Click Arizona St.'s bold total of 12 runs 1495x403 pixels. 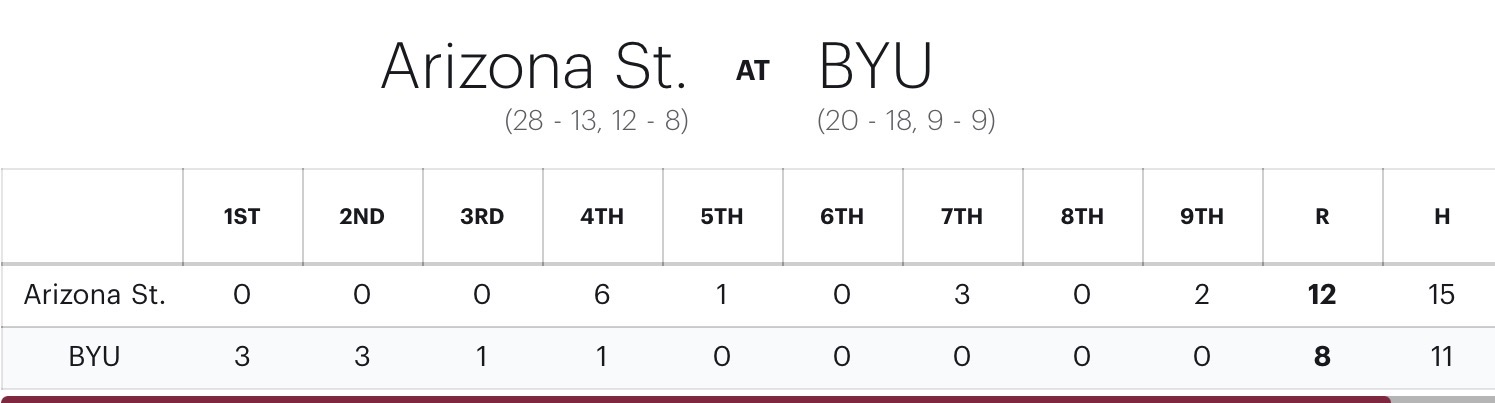[1322, 295]
